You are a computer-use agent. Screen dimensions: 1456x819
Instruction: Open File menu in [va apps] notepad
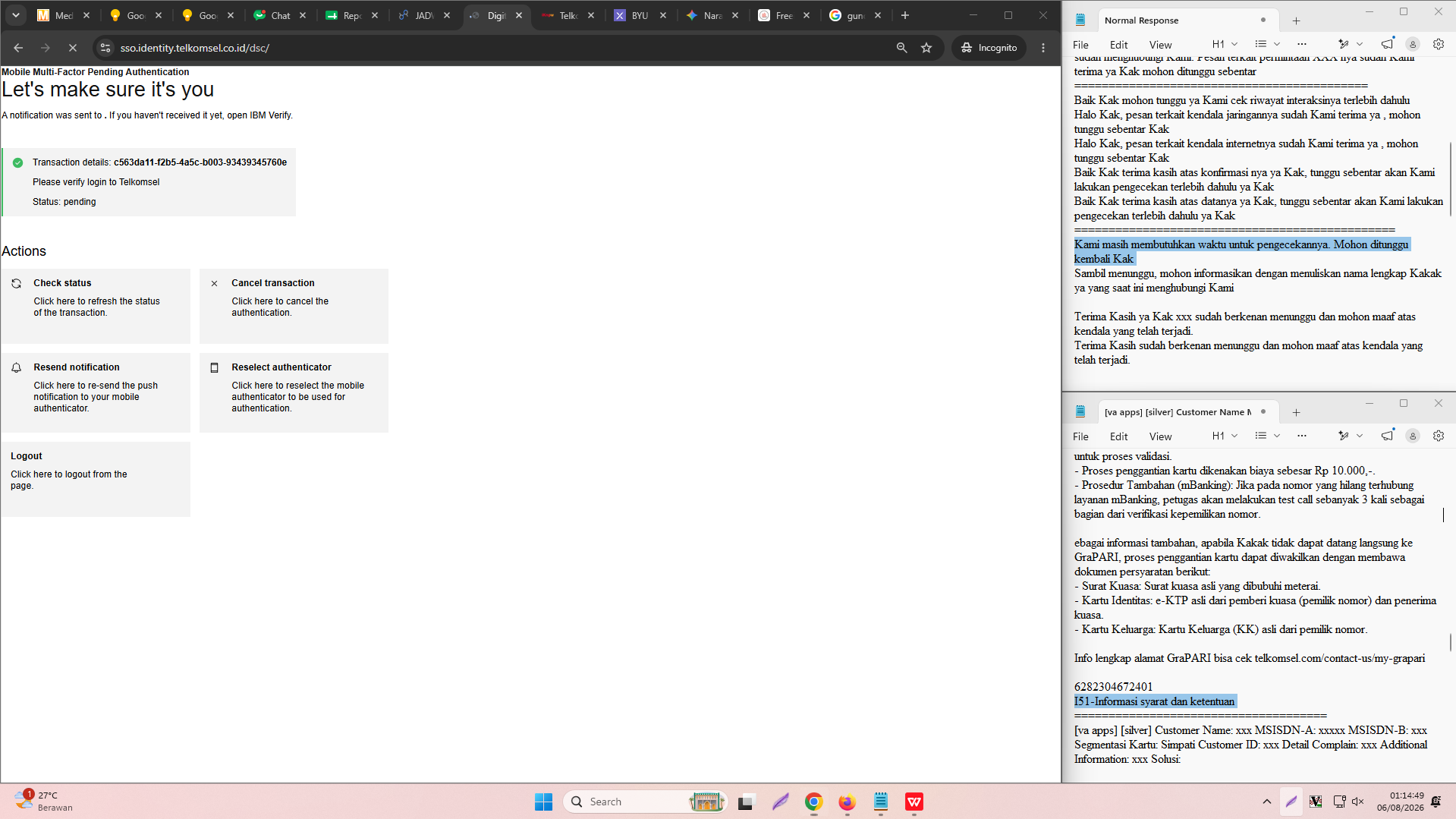coord(1080,436)
